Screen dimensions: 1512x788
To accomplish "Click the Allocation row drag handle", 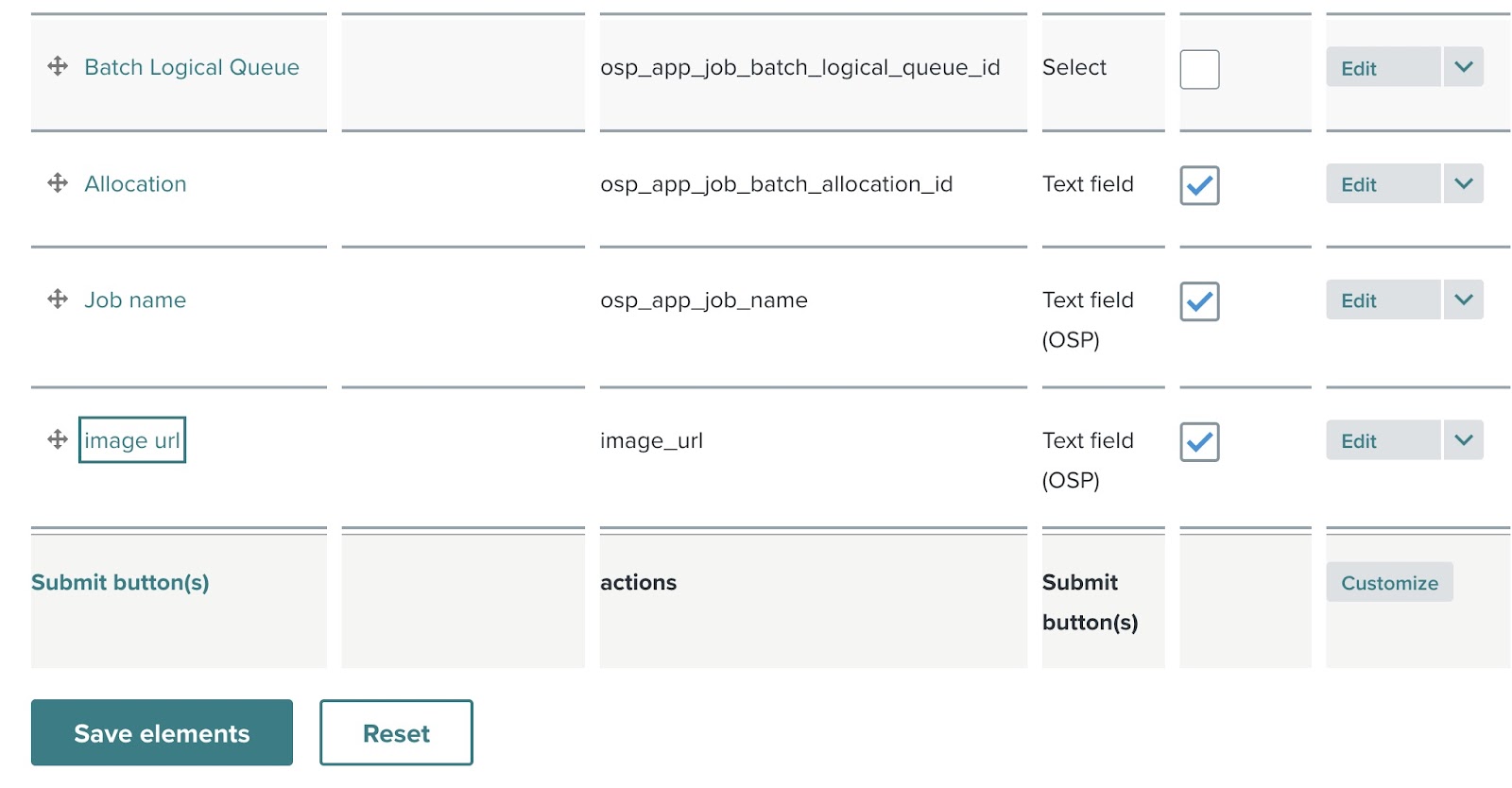I will coord(58,182).
